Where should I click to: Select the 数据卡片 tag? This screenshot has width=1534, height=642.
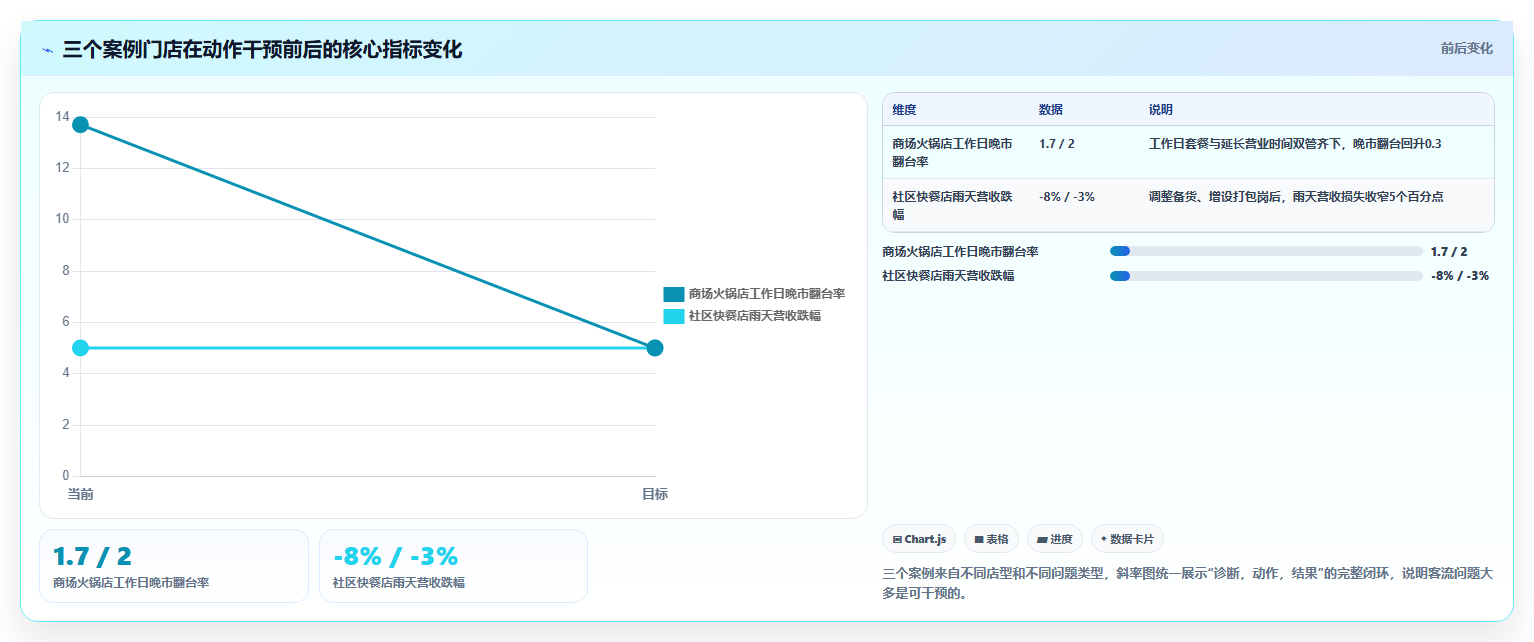click(x=1127, y=539)
